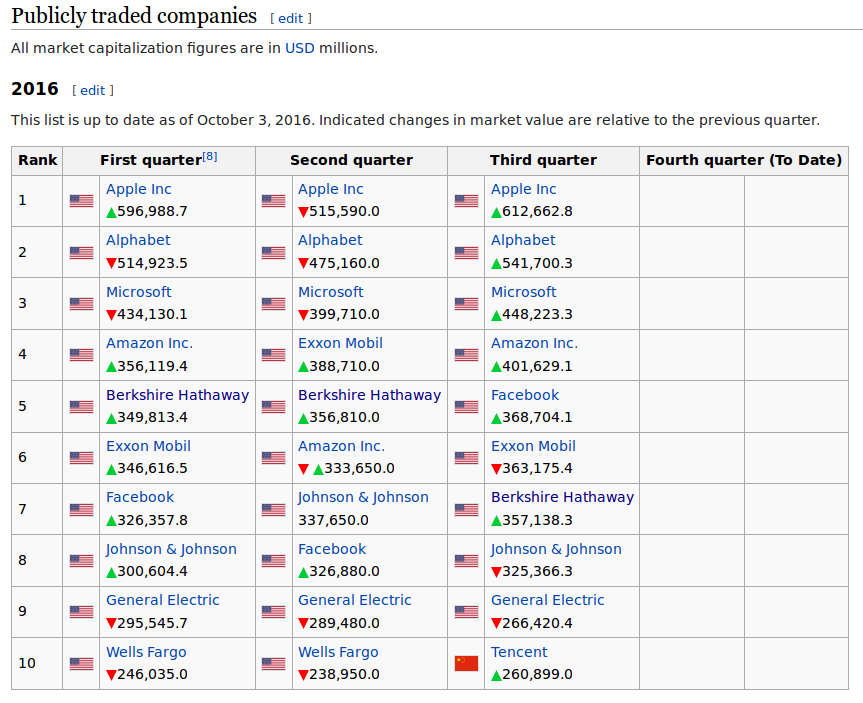Open the Tencent link
The width and height of the screenshot is (863, 703).
[519, 652]
